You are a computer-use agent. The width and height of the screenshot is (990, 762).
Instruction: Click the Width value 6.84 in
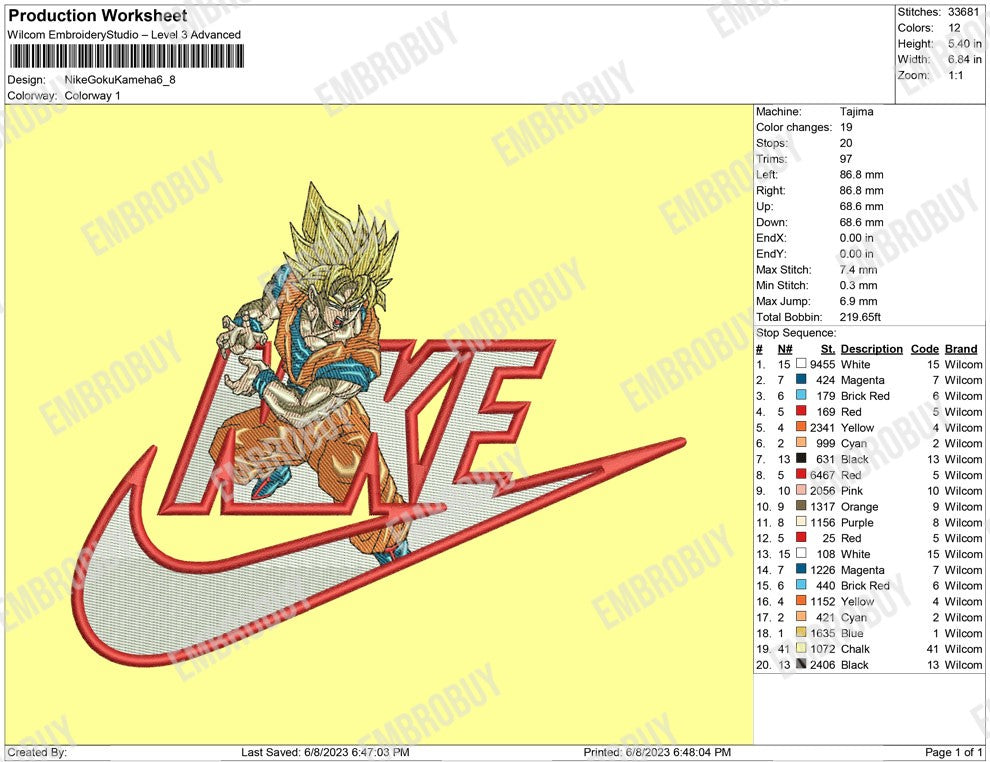click(x=964, y=59)
